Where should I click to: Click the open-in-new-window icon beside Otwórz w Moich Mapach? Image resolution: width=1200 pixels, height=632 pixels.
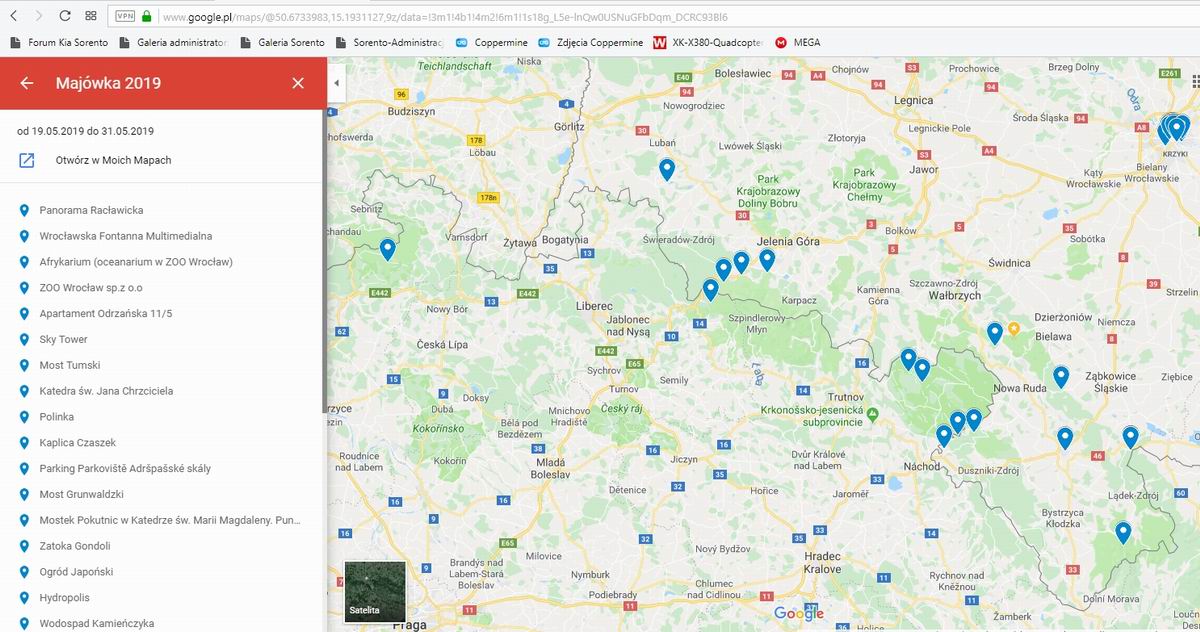pyautogui.click(x=27, y=160)
